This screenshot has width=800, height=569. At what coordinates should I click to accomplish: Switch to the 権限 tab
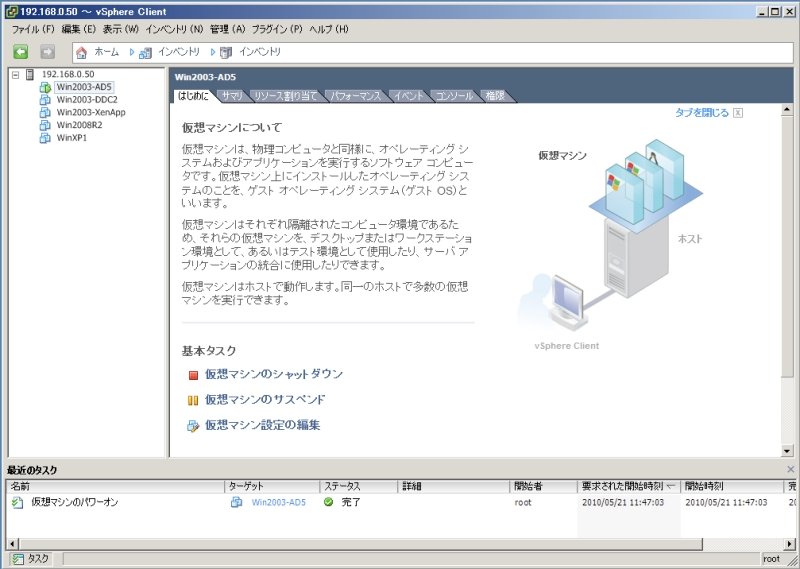pos(494,95)
